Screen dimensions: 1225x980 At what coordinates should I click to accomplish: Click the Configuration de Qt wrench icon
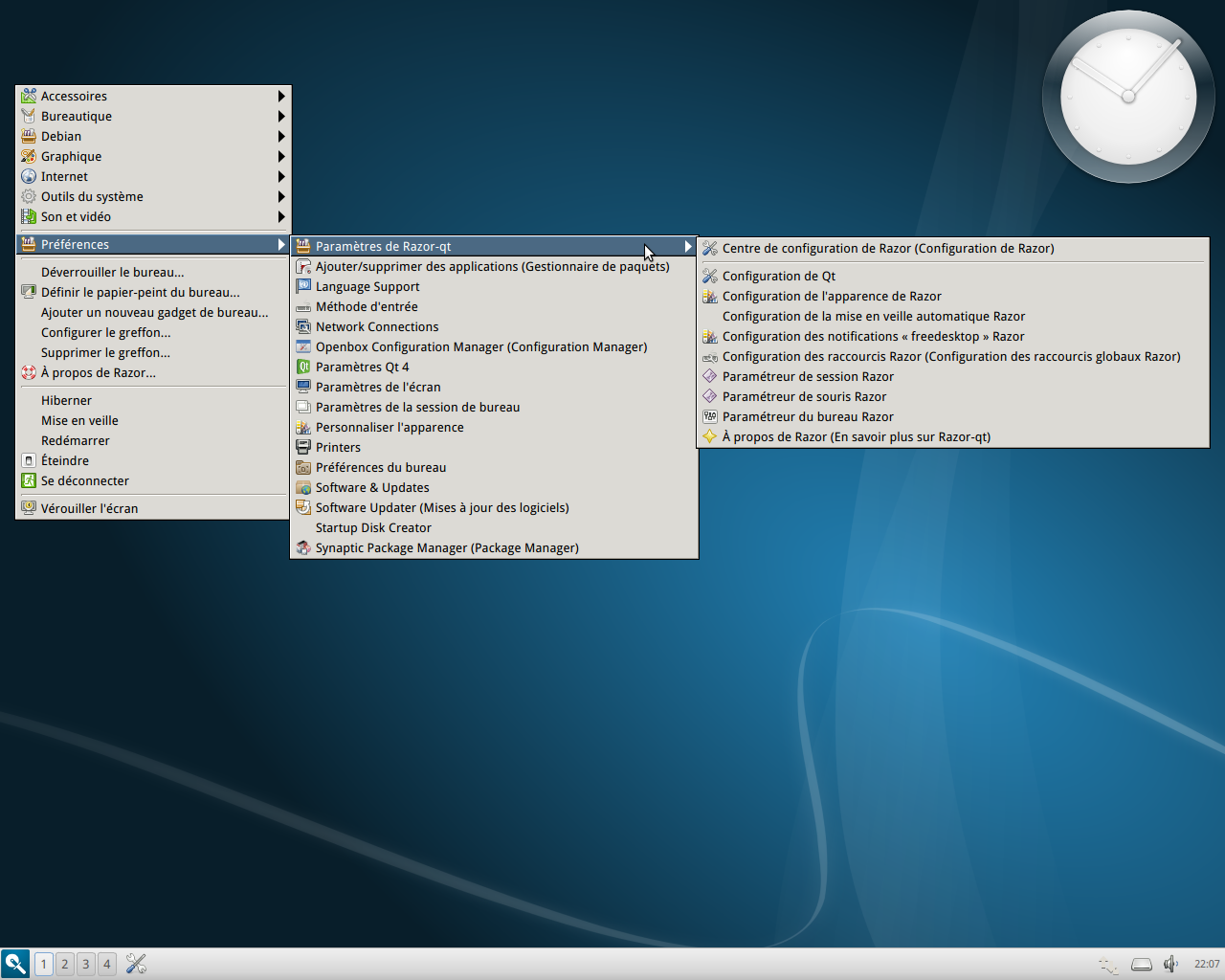point(710,276)
